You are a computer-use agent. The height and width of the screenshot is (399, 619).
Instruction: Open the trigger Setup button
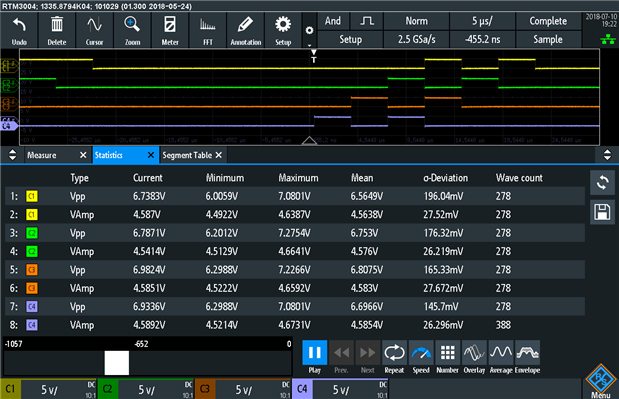pyautogui.click(x=351, y=39)
